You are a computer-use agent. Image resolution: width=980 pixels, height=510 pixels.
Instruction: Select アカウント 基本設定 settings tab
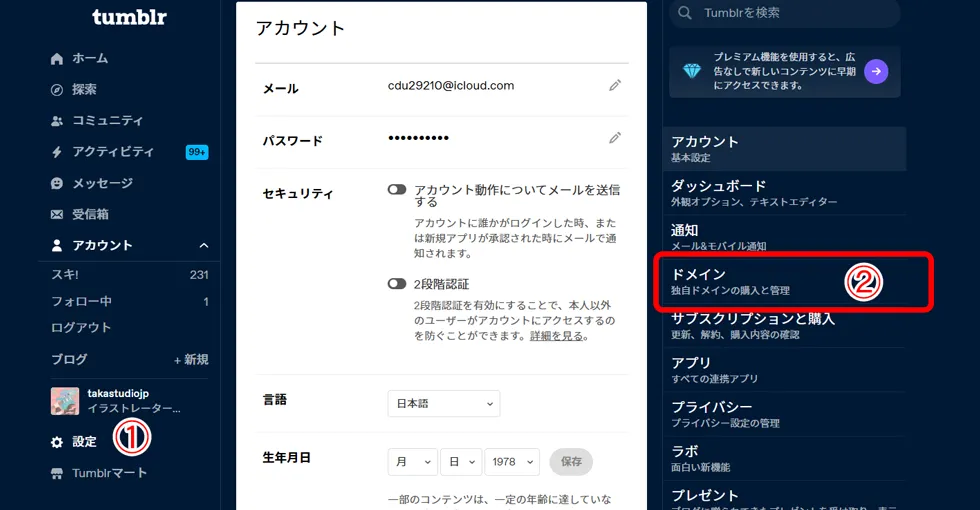point(785,149)
